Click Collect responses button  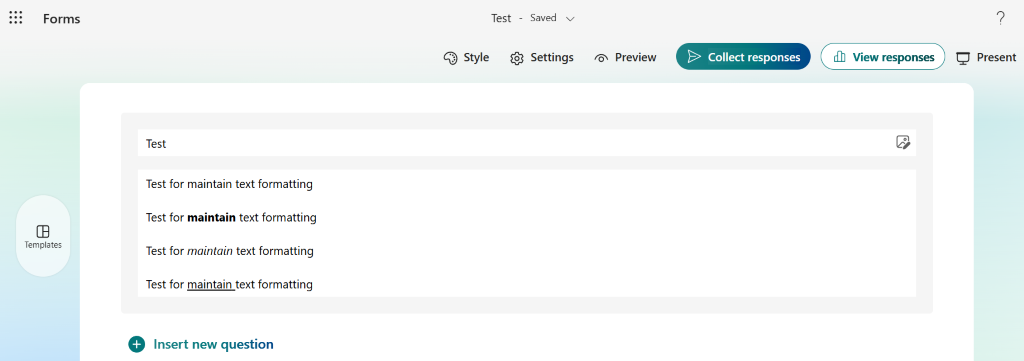[x=743, y=57]
